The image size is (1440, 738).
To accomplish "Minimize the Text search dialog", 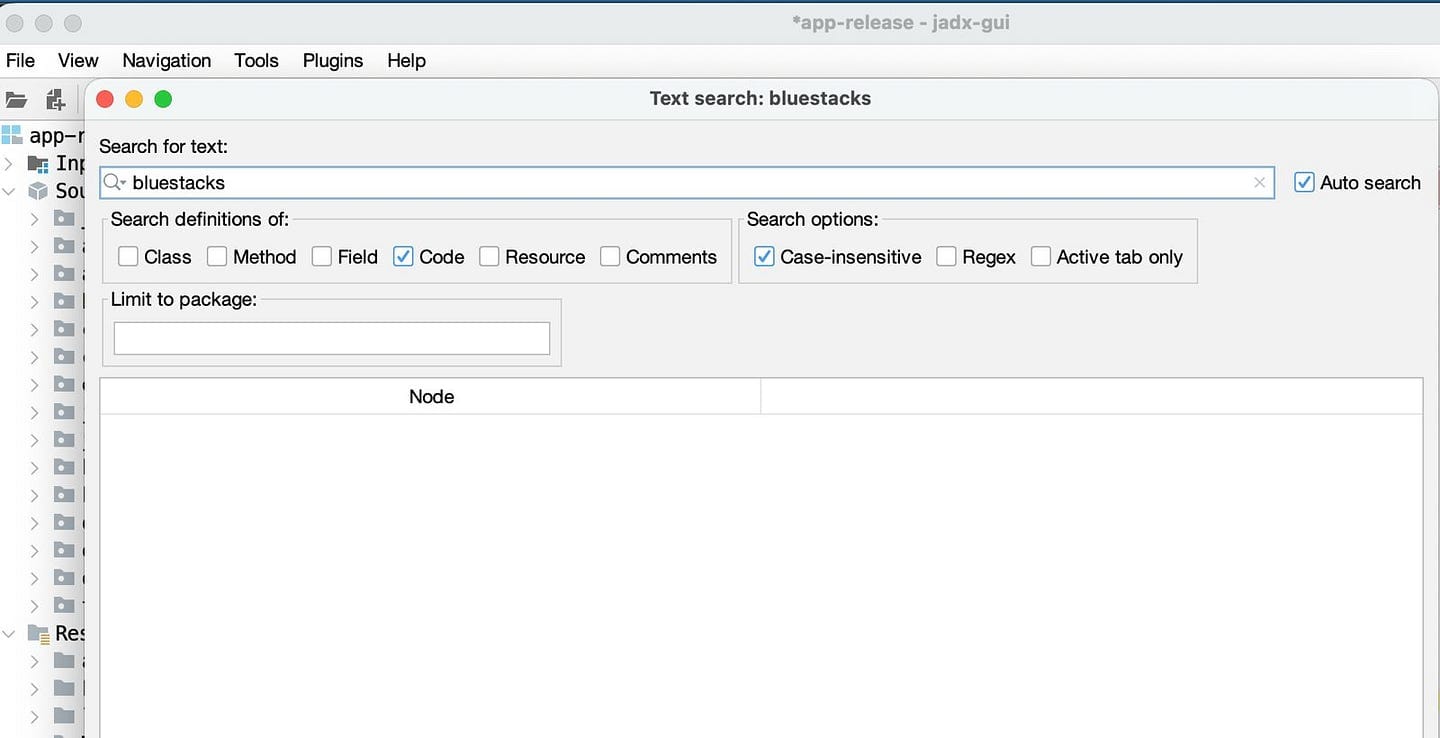I will click(x=134, y=99).
